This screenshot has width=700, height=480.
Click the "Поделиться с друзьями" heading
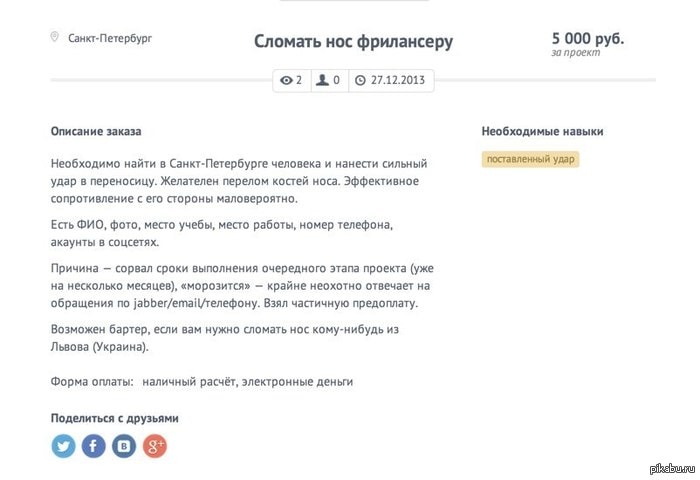pos(115,418)
